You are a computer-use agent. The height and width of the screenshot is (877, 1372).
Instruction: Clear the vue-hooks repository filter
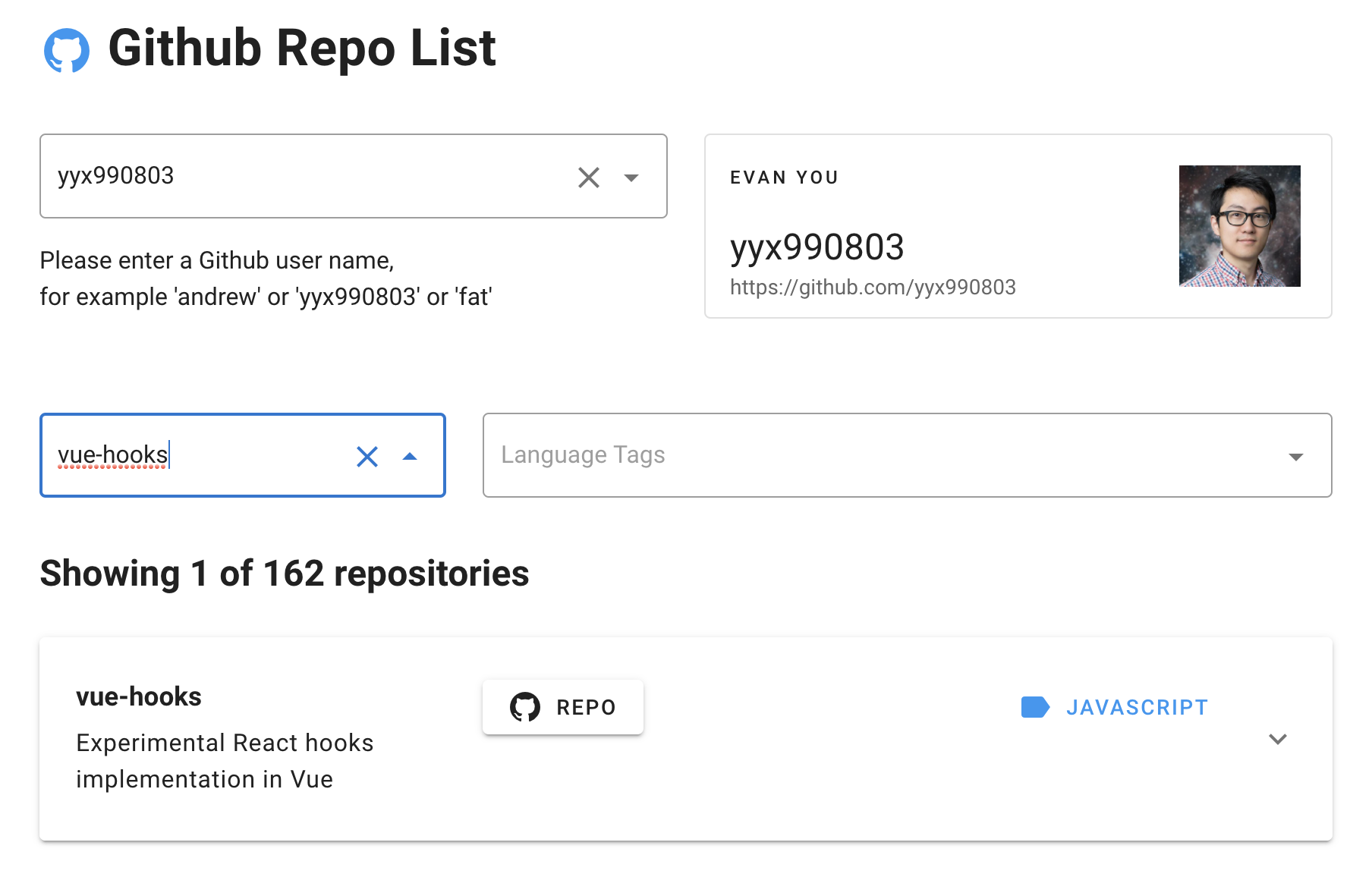tap(367, 456)
